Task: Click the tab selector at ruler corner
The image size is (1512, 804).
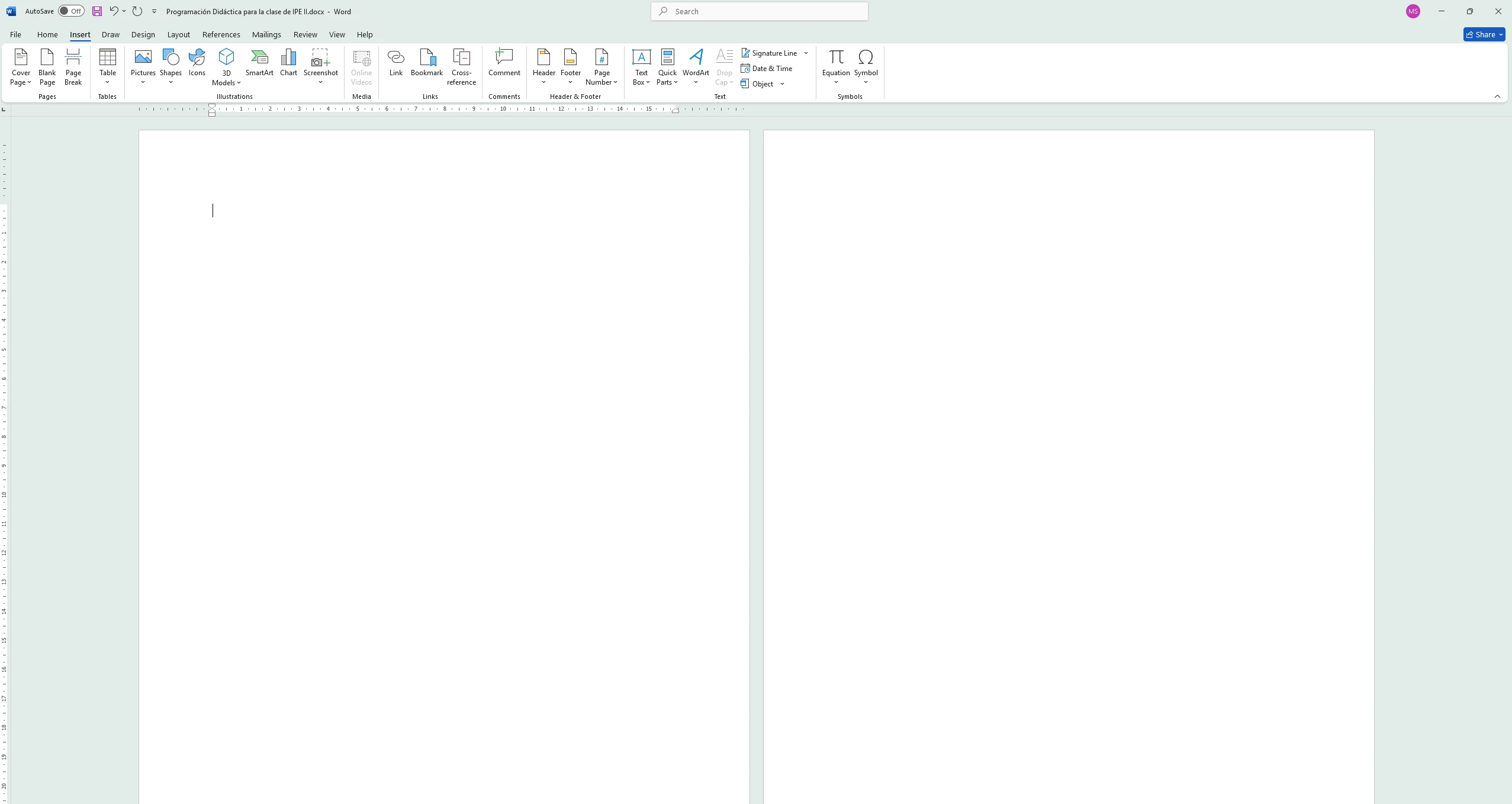Action: click(4, 110)
